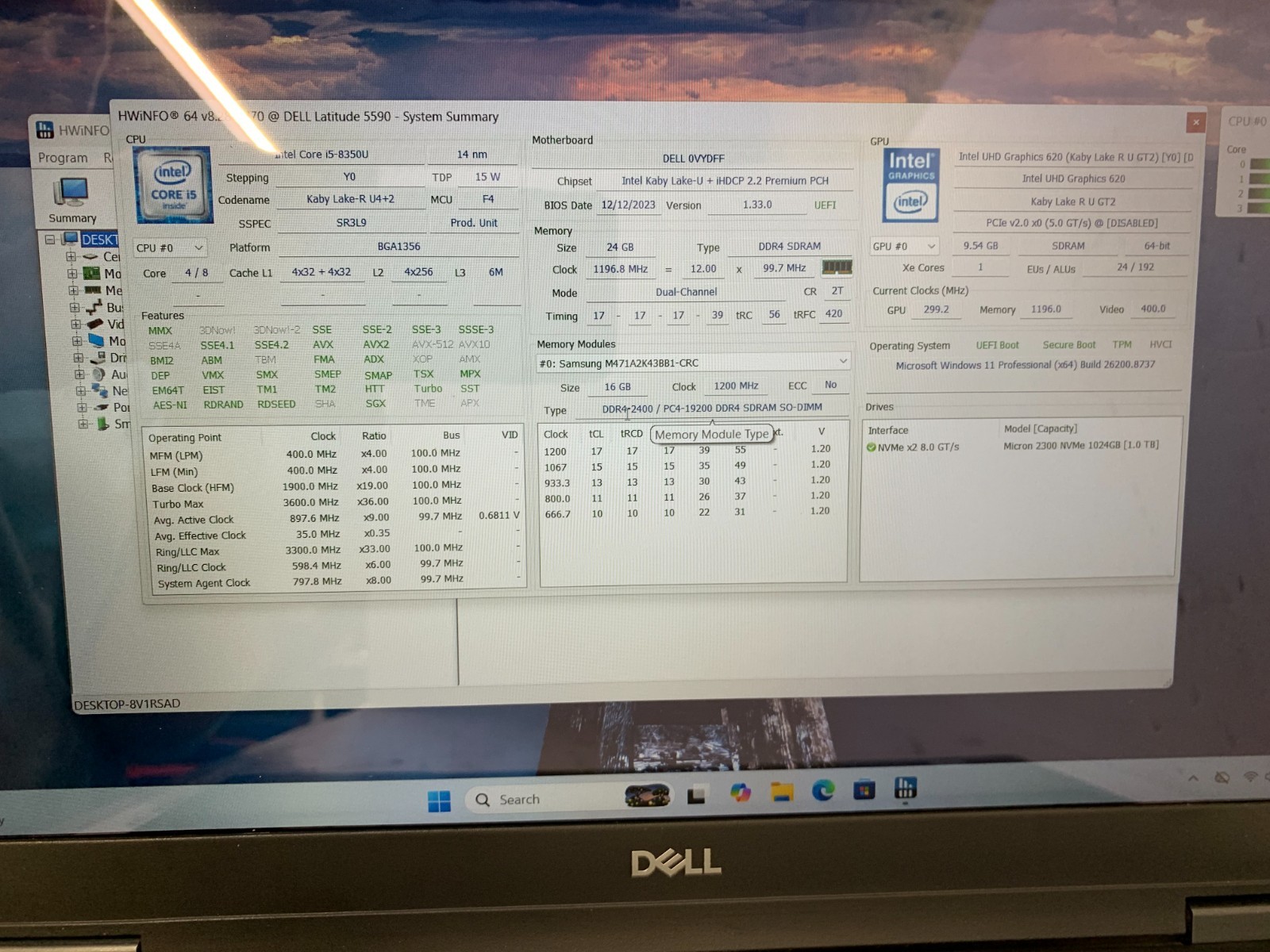Select the motherboard tree node with green board icon
This screenshot has height=952, width=1270.
102,274
